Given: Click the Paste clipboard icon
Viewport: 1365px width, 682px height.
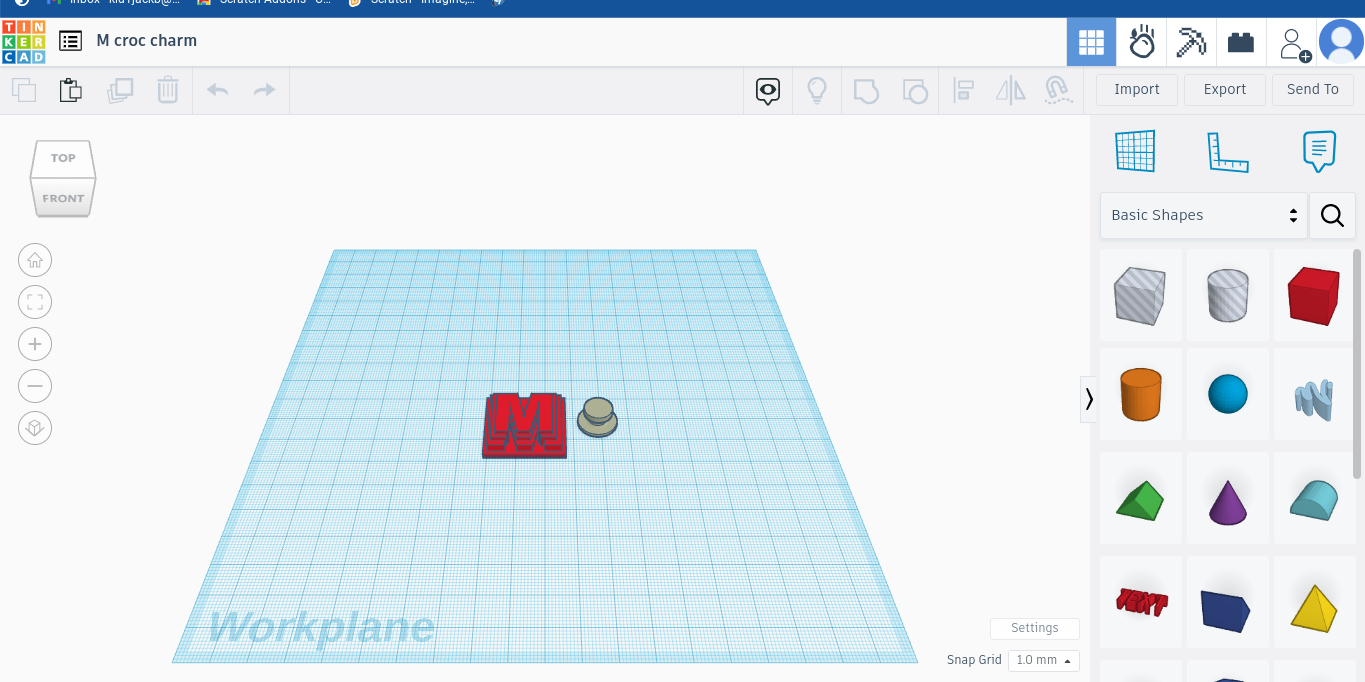Looking at the screenshot, I should [71, 90].
